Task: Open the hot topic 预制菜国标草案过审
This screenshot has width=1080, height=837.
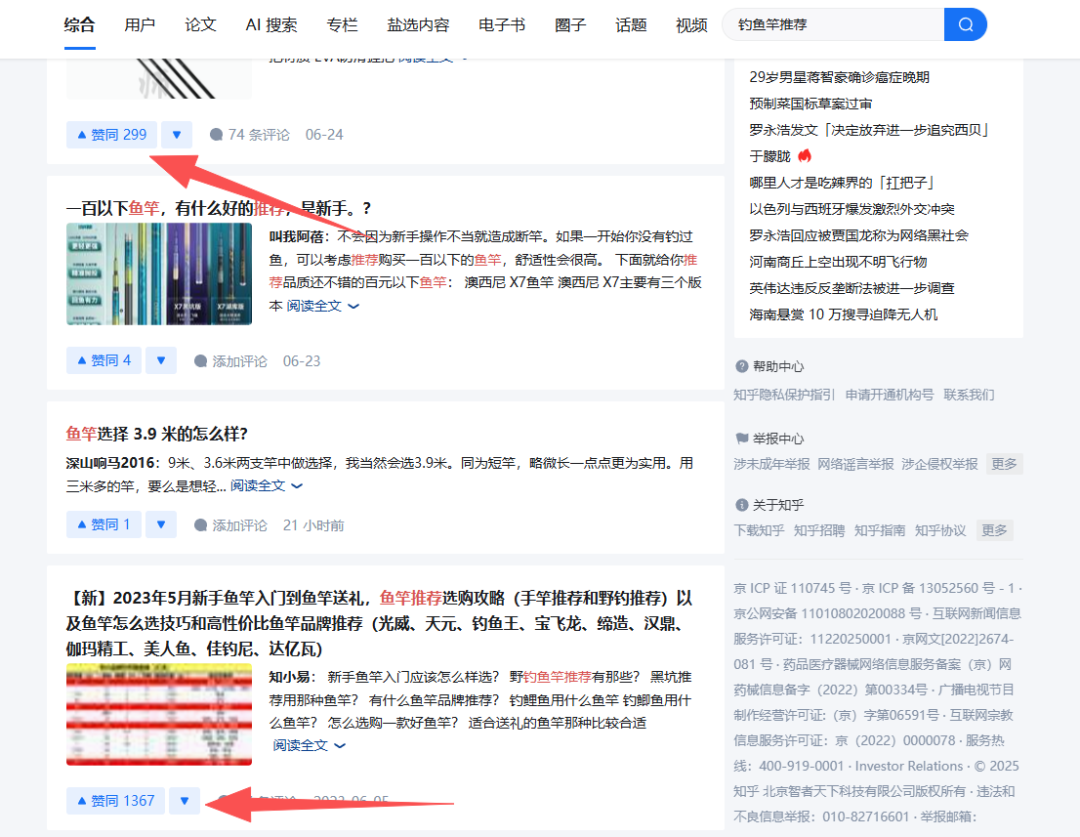Action: (x=811, y=102)
